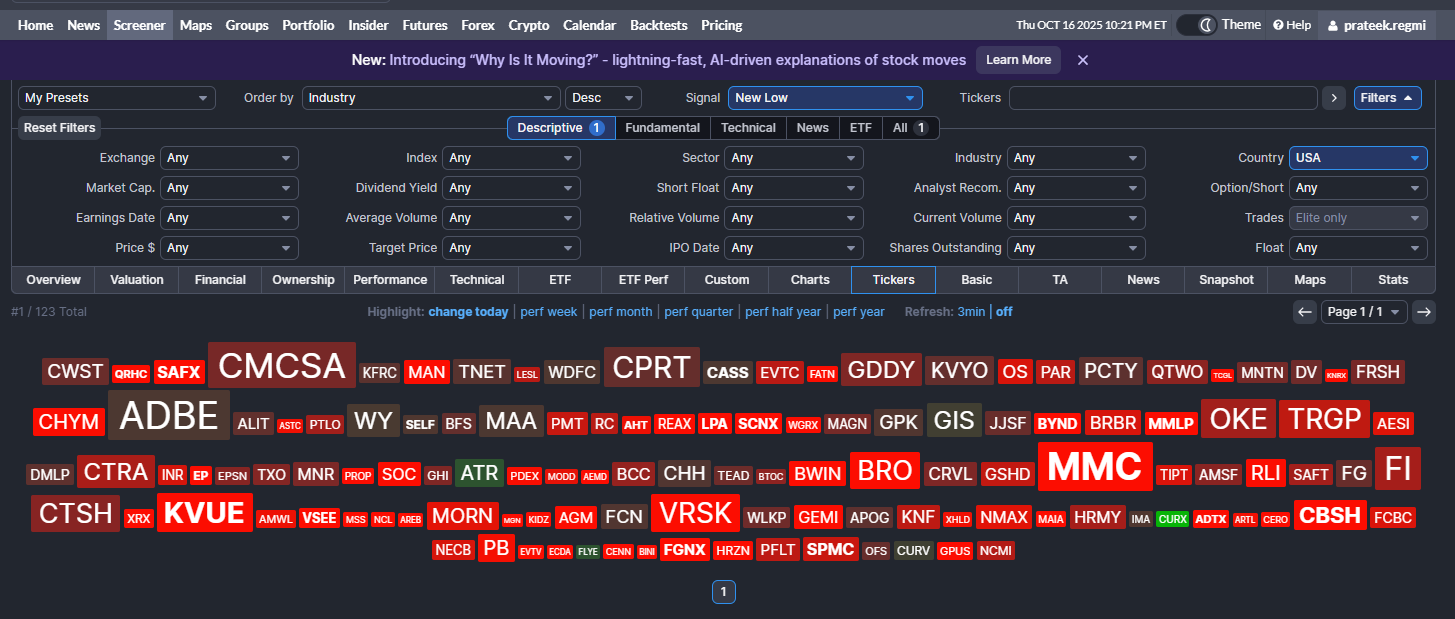Switch to the Descriptive filter tab
1455x619 pixels.
(561, 128)
